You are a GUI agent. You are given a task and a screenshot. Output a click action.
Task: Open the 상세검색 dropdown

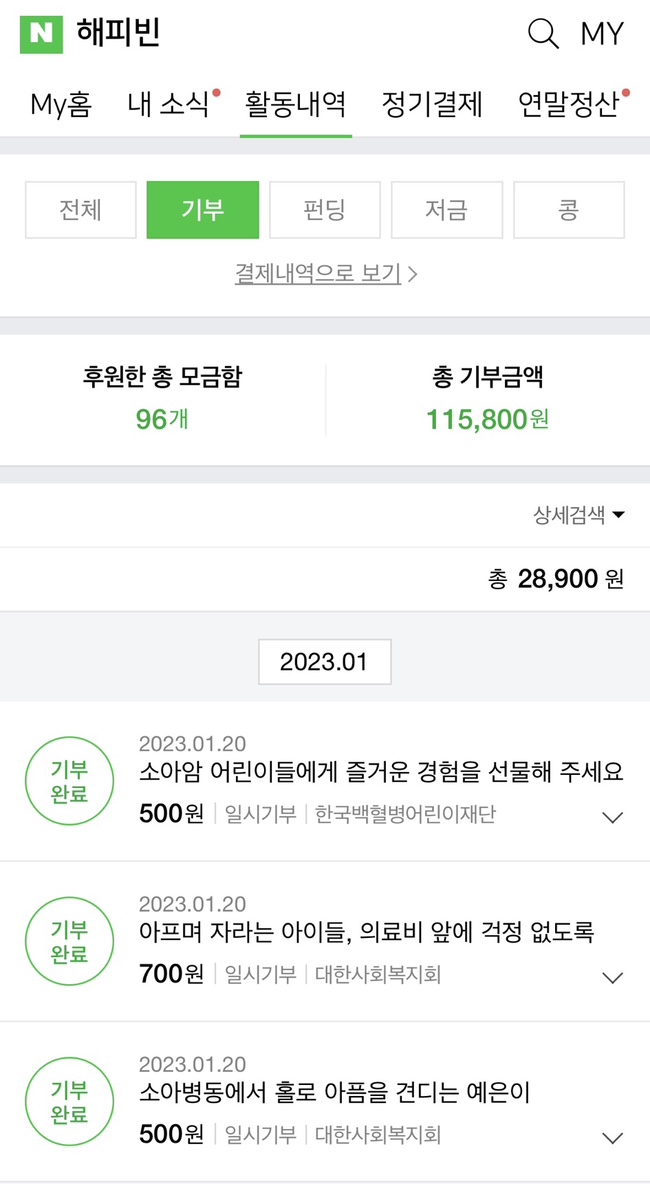pyautogui.click(x=579, y=515)
